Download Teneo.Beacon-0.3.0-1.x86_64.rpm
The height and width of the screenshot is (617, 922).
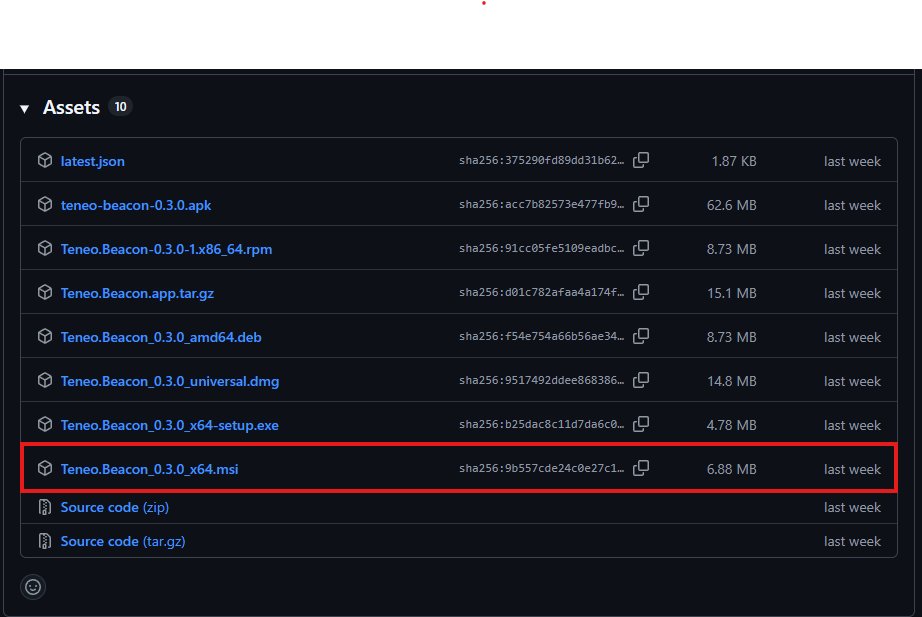click(x=166, y=249)
